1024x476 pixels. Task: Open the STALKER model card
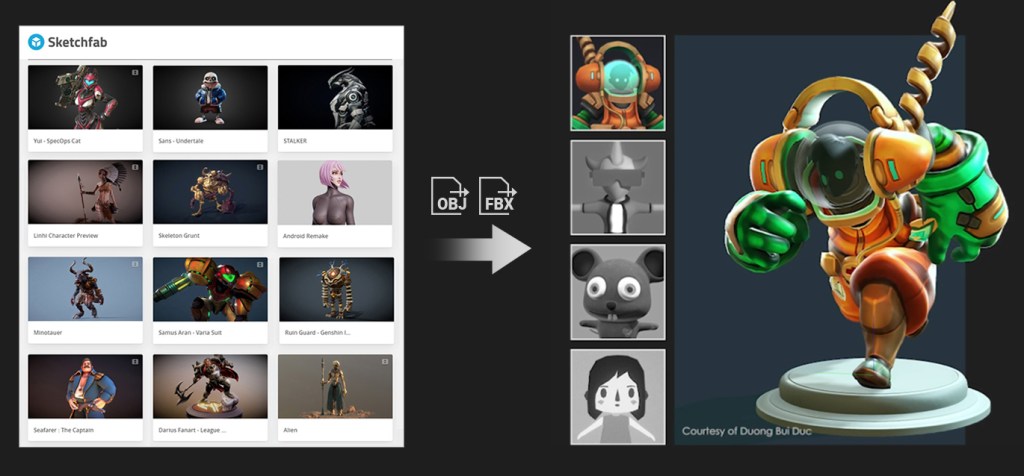pos(335,108)
